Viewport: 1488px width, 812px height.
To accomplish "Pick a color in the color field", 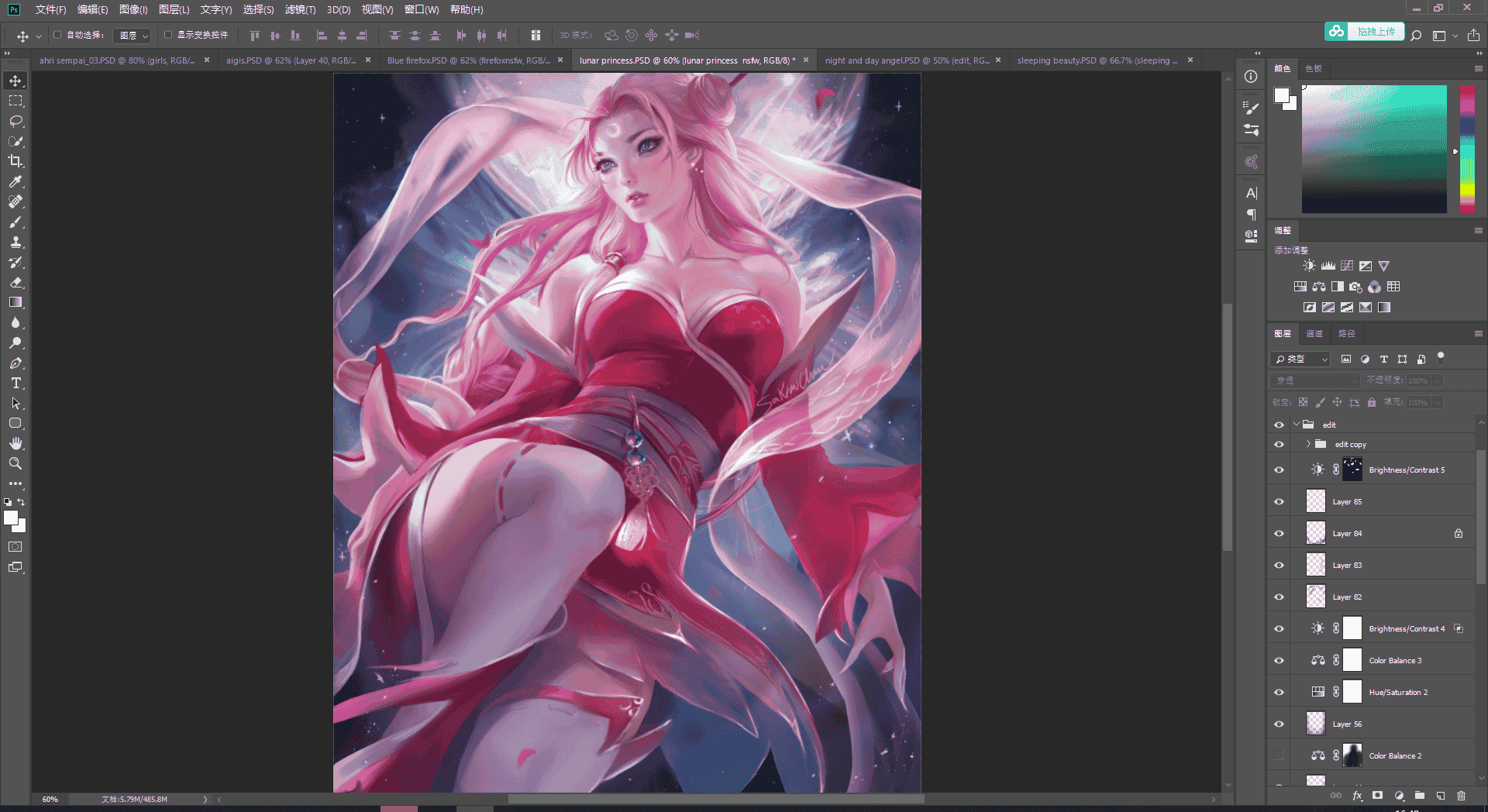I will click(1374, 149).
